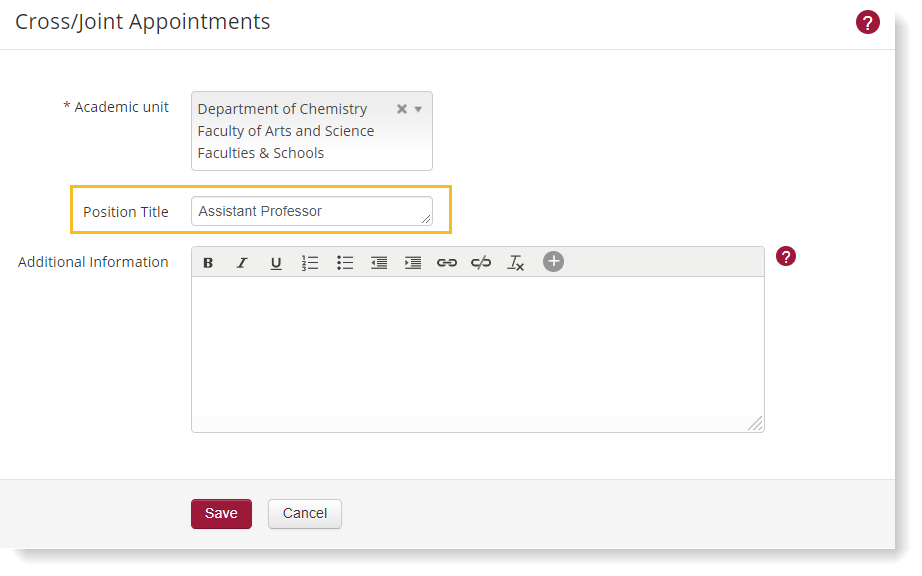Insert a numbered list
Screen dimensions: 922x576
point(310,263)
